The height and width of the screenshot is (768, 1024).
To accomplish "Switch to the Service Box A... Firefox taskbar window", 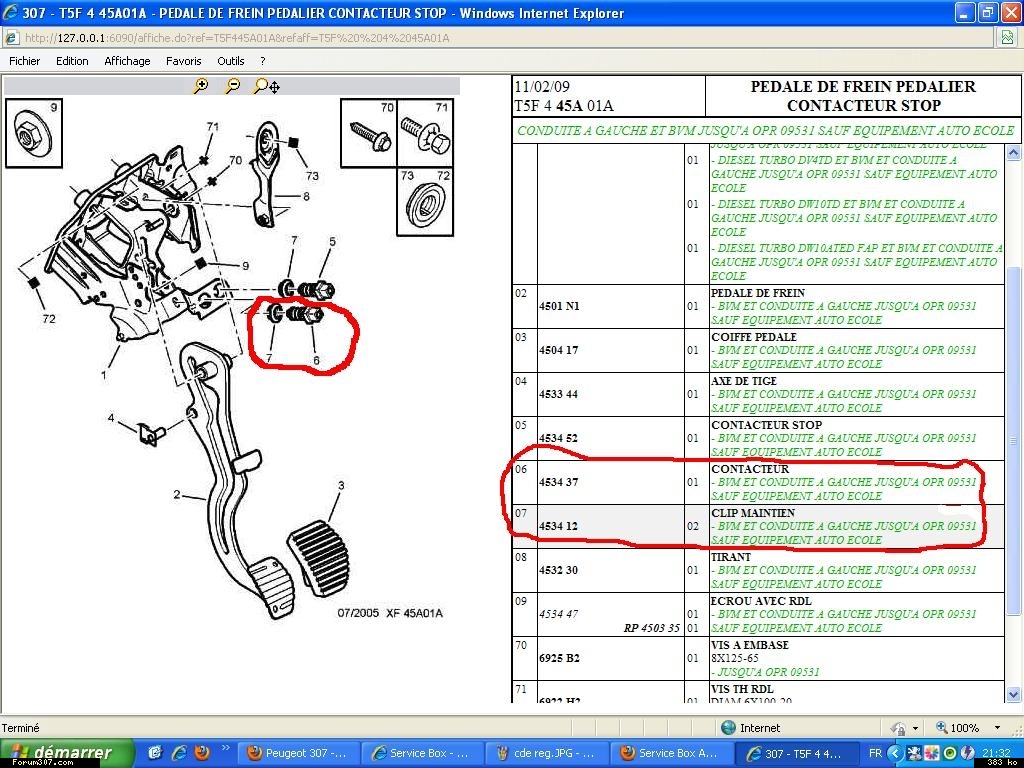I will pyautogui.click(x=669, y=753).
